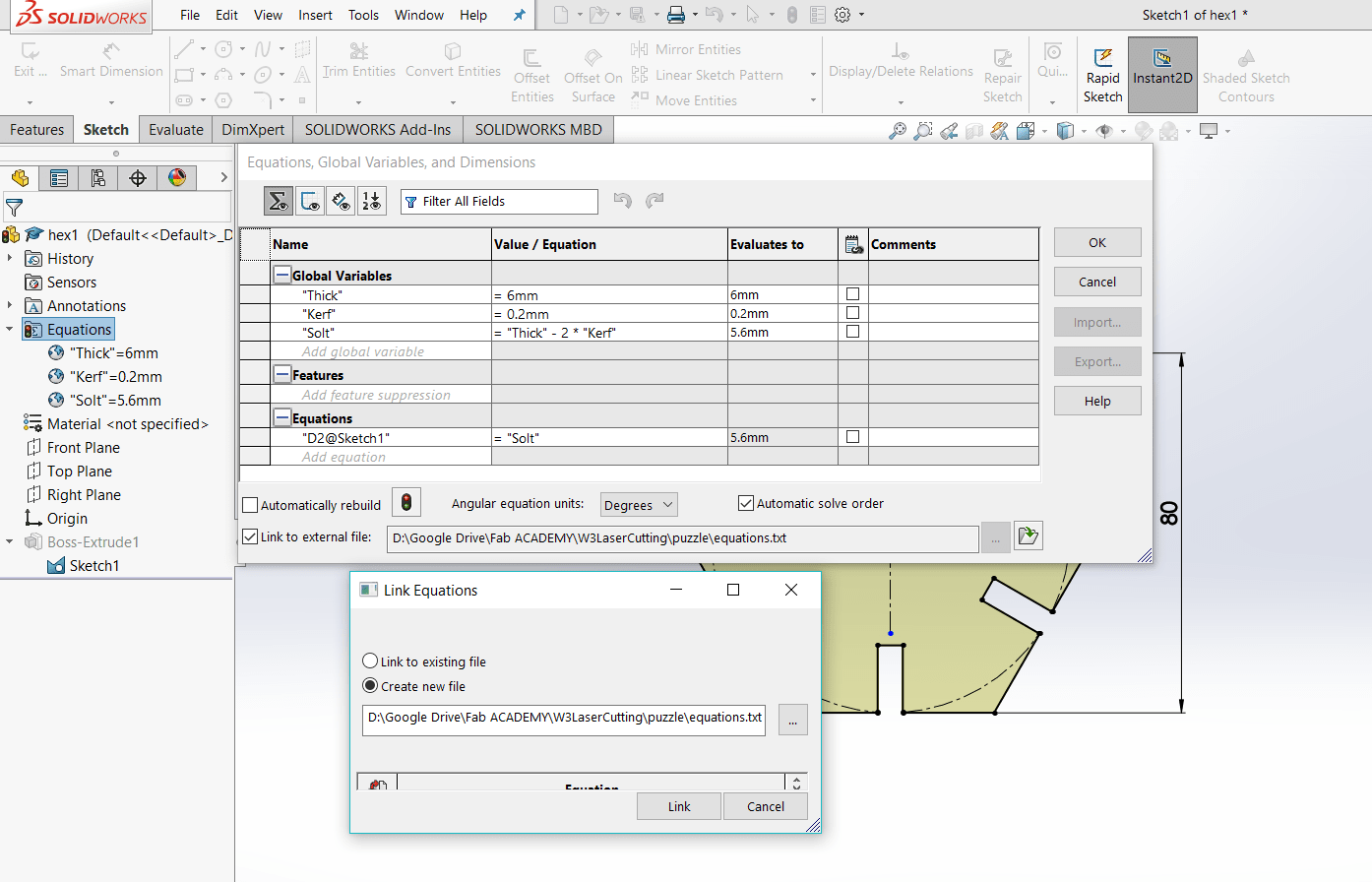The height and width of the screenshot is (882, 1372).
Task: Expand the manager tabs chevron arrow
Action: (x=223, y=178)
